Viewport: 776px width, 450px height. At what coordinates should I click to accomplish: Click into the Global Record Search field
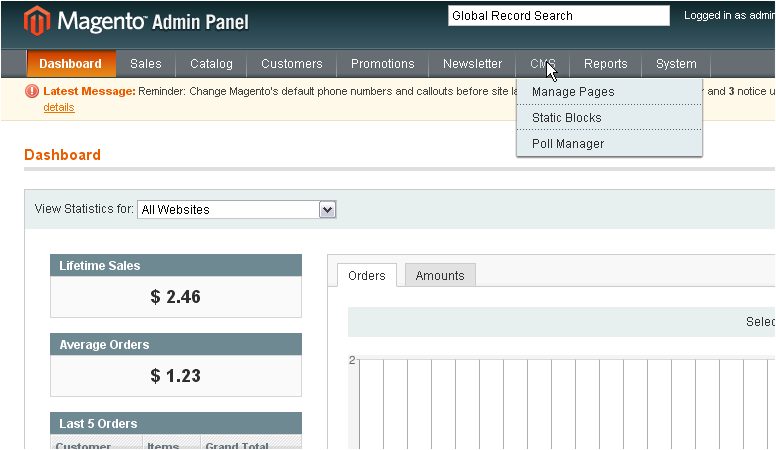(x=558, y=16)
